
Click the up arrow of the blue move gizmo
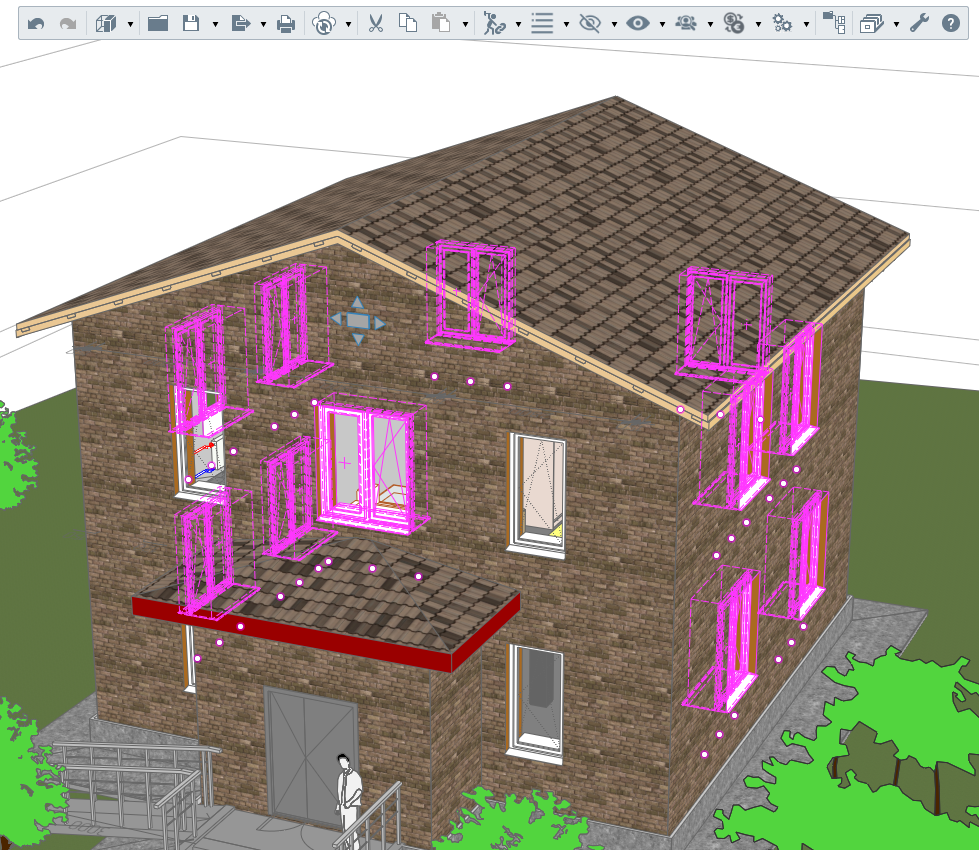pyautogui.click(x=358, y=303)
